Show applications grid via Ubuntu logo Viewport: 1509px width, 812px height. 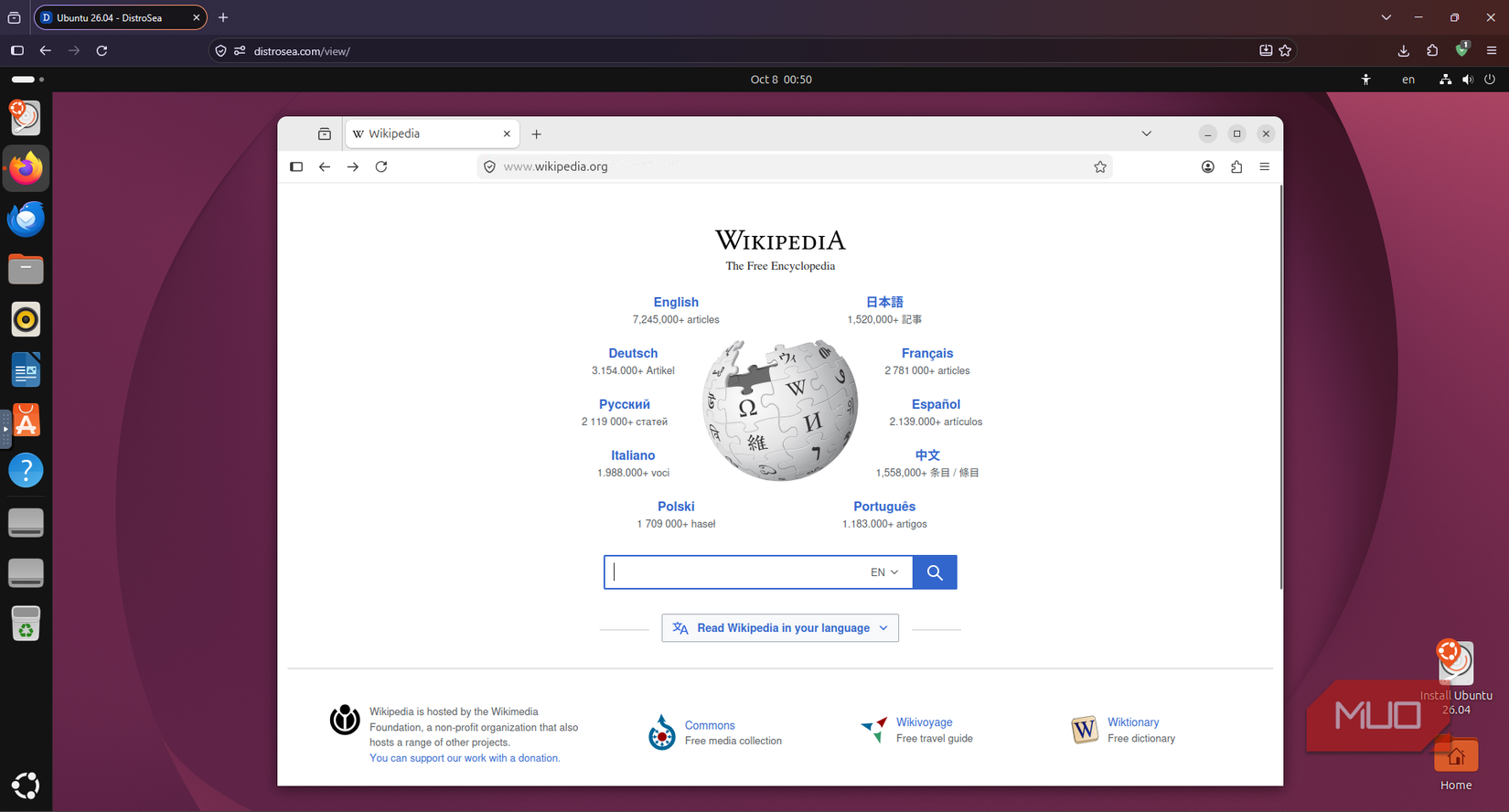click(x=26, y=785)
